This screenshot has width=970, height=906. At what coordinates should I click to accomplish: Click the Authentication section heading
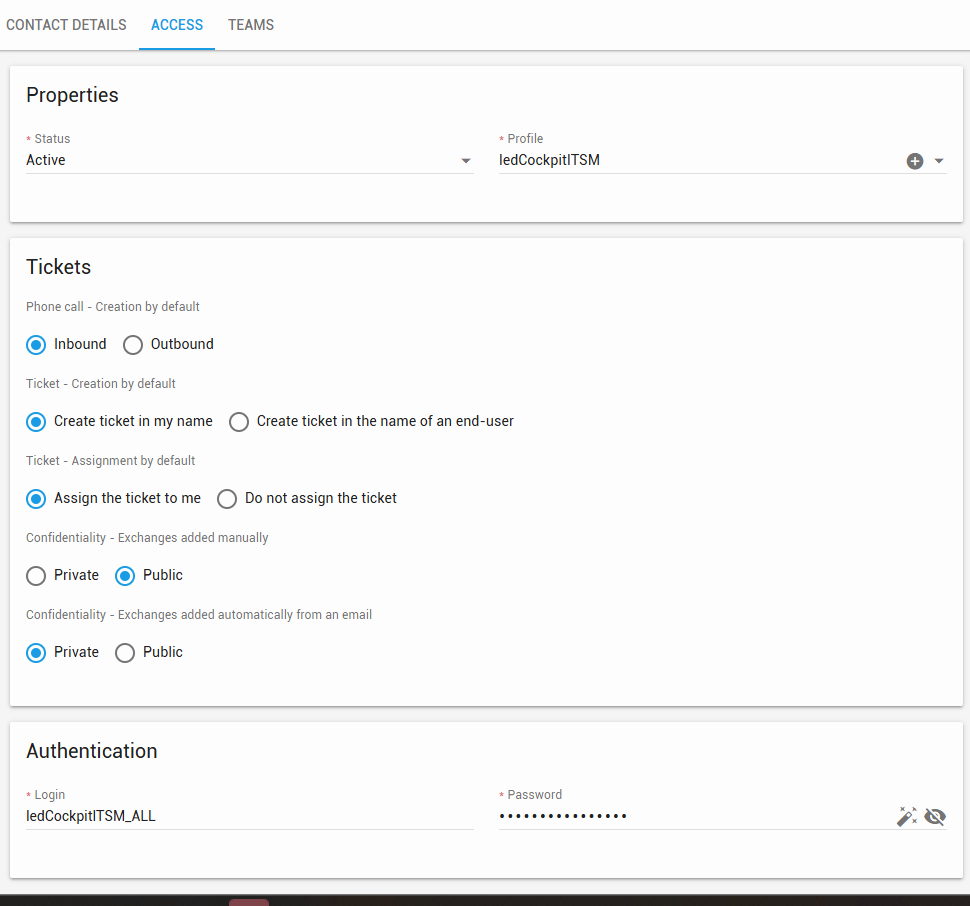(x=92, y=751)
